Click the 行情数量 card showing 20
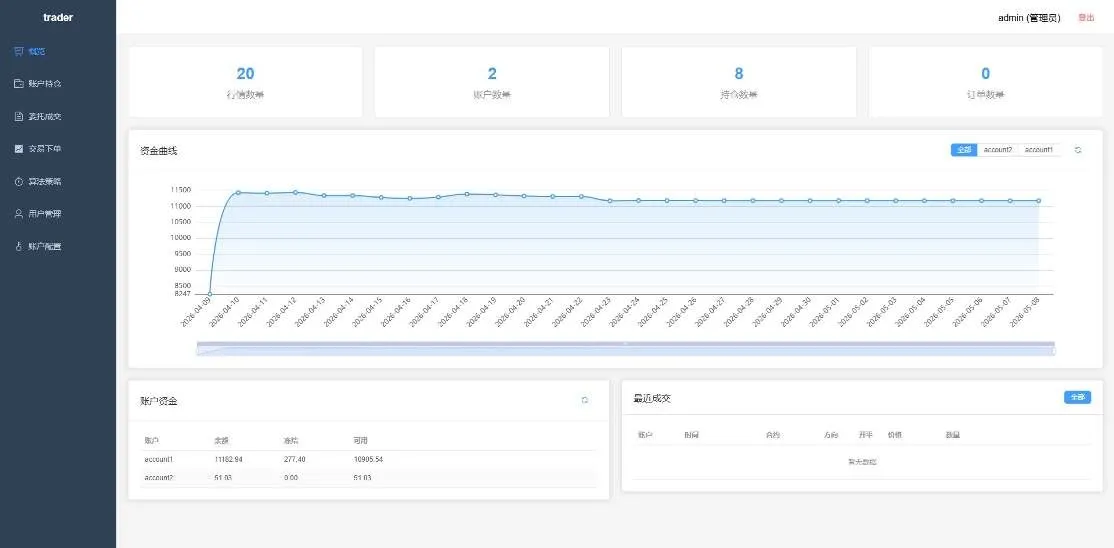This screenshot has width=1114, height=548. coord(245,82)
